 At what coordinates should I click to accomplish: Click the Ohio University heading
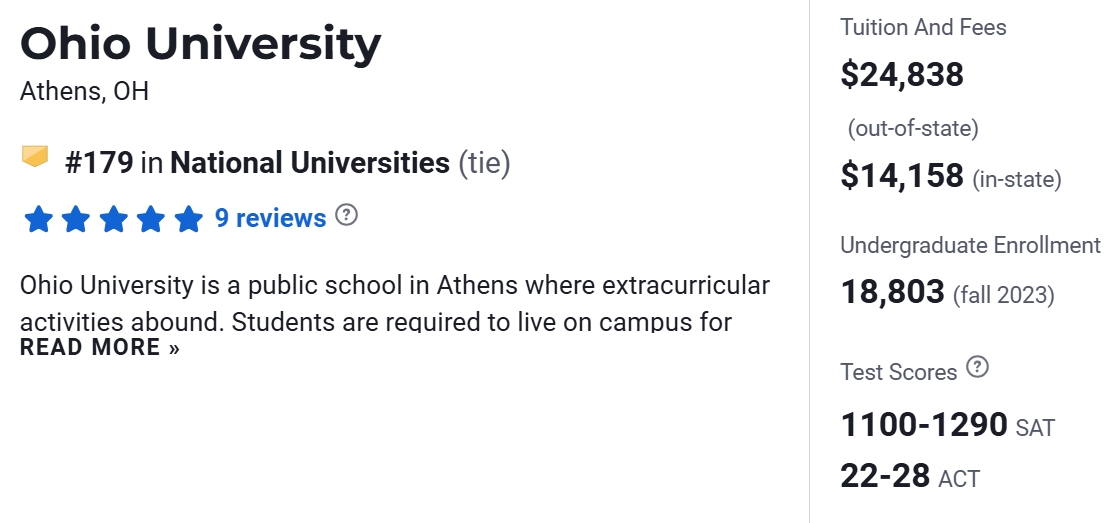200,45
